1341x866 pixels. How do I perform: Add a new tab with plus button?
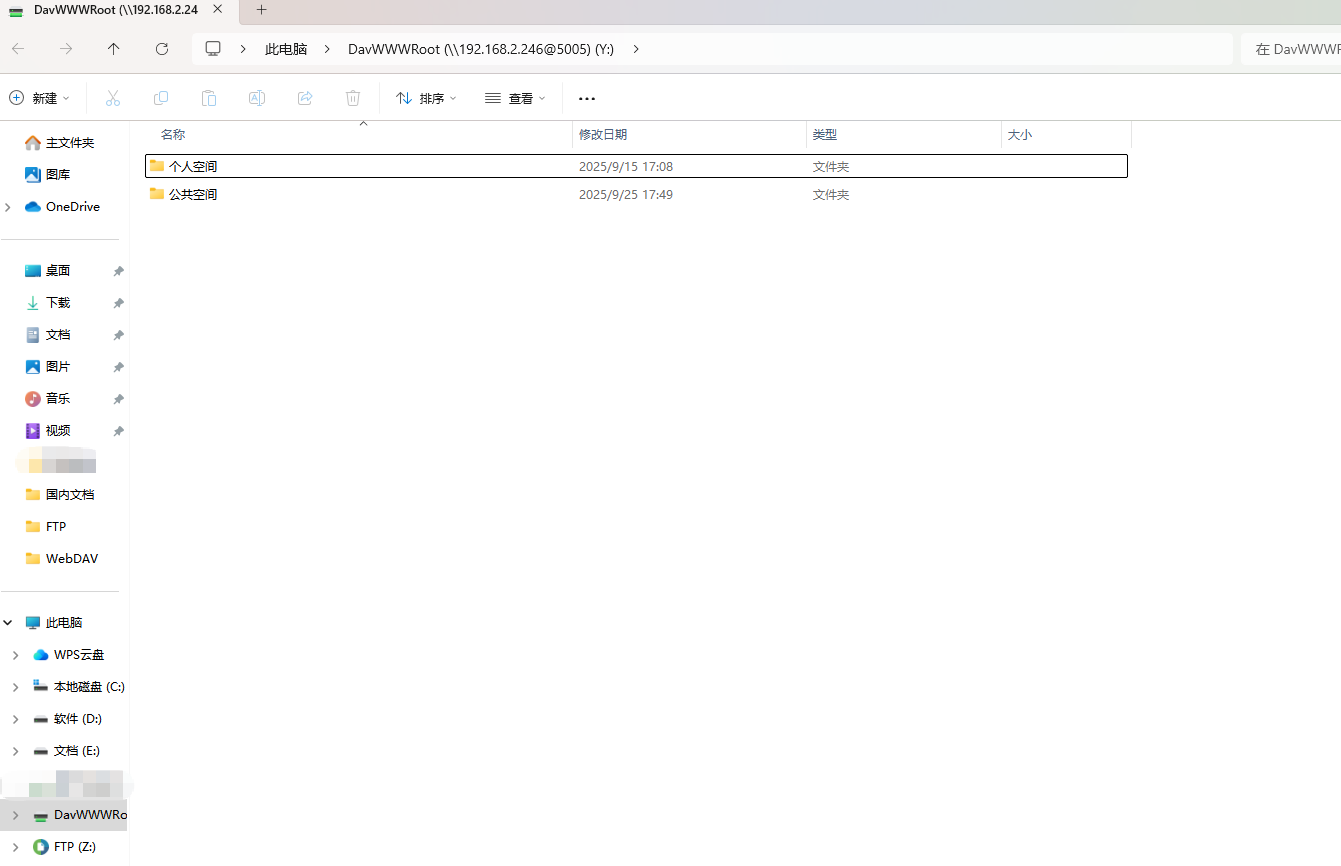pyautogui.click(x=262, y=10)
